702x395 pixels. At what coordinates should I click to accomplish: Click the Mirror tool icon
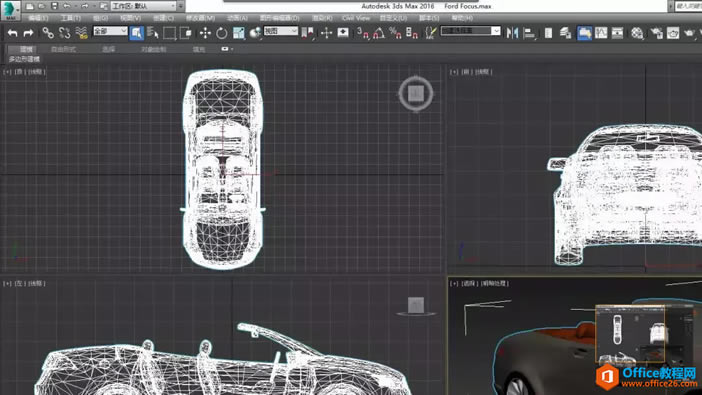coord(512,33)
